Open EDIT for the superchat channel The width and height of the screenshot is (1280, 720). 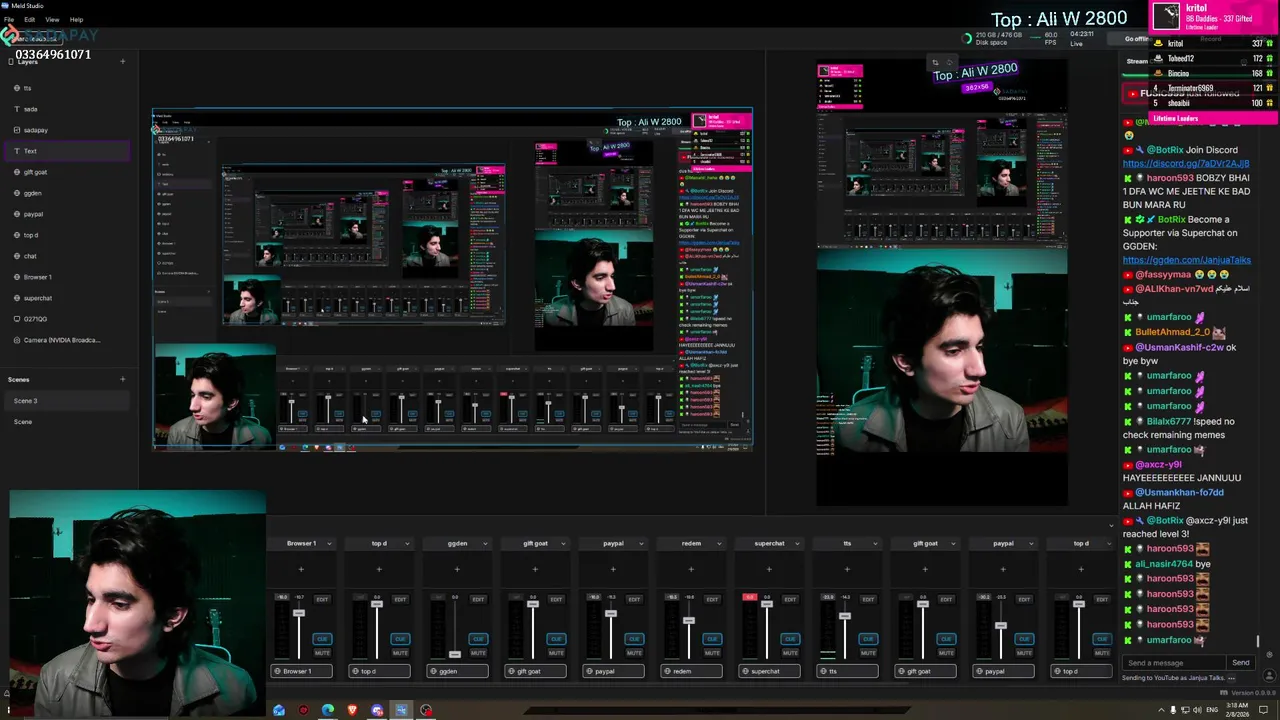coord(790,599)
